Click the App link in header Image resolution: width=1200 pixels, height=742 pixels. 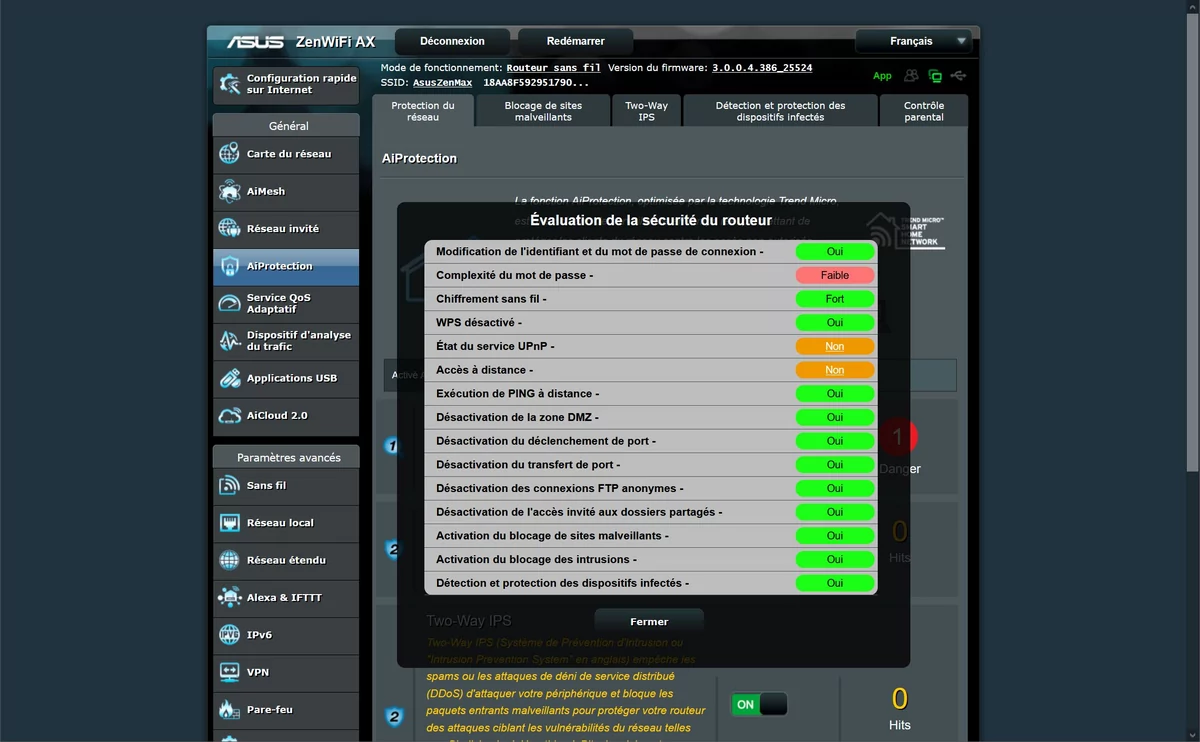882,76
